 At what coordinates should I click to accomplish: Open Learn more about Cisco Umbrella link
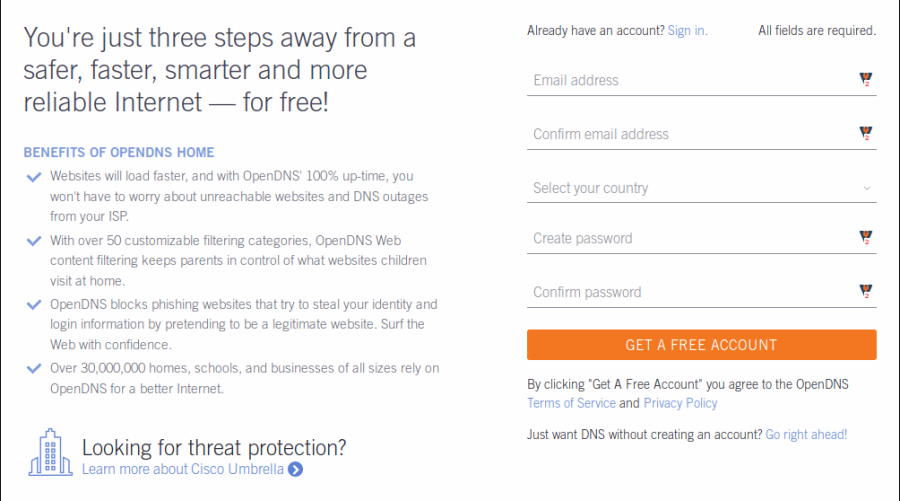tap(183, 469)
